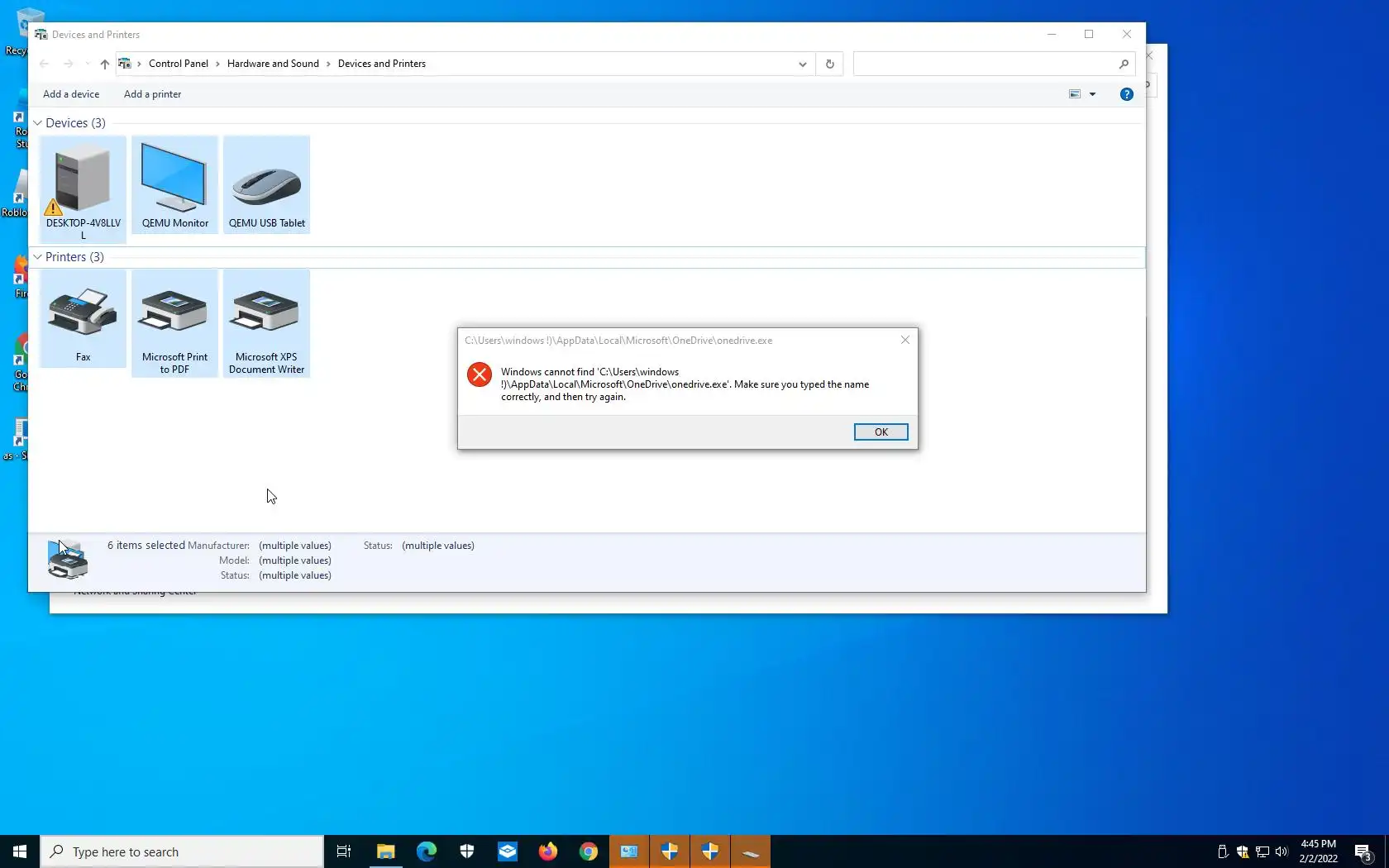This screenshot has width=1389, height=868.
Task: Click the first shield UAC taskbar button
Action: (x=670, y=851)
